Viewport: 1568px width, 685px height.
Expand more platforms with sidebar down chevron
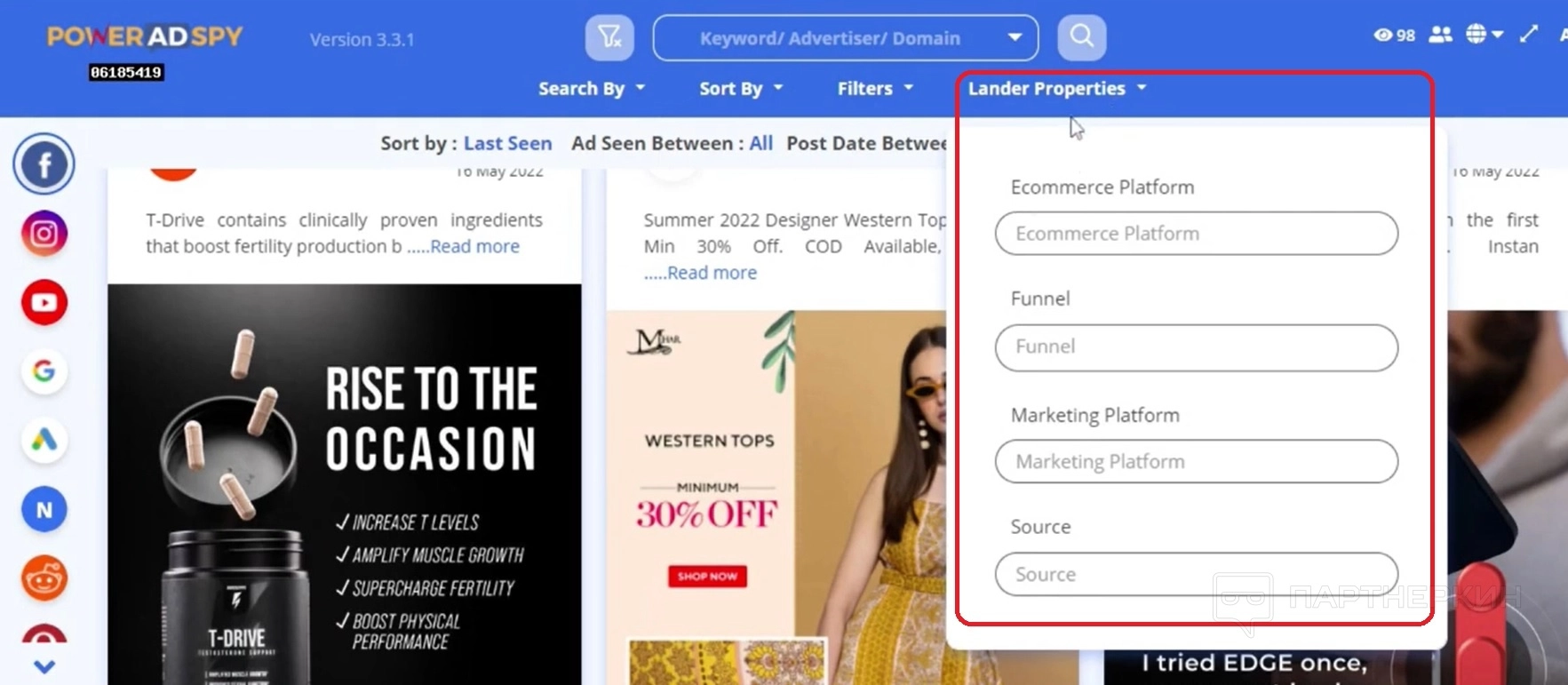pos(44,666)
